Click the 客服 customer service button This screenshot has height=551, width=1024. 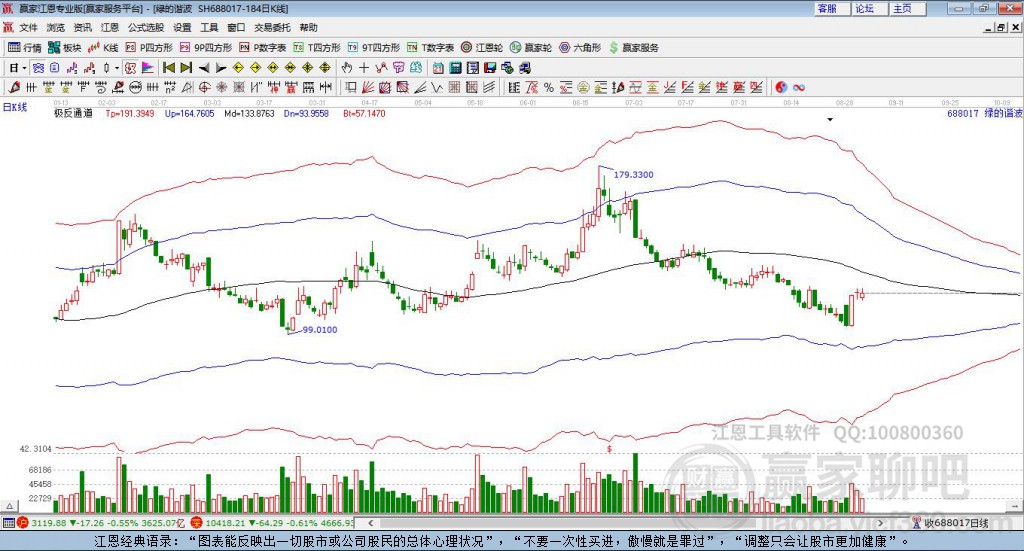(x=831, y=8)
